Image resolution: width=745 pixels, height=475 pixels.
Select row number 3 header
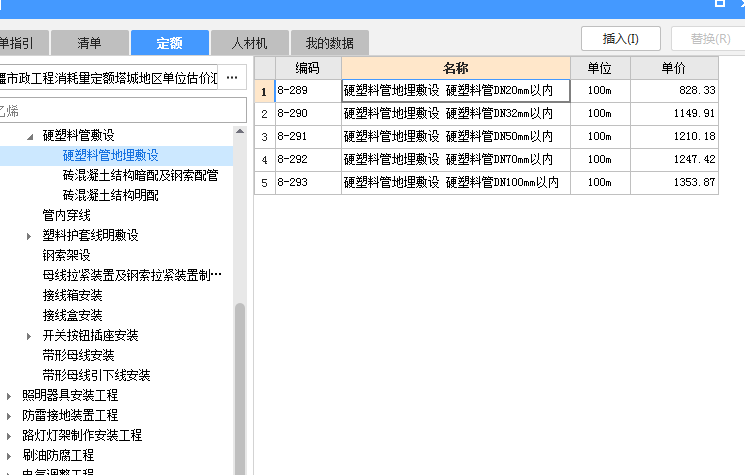coord(265,137)
